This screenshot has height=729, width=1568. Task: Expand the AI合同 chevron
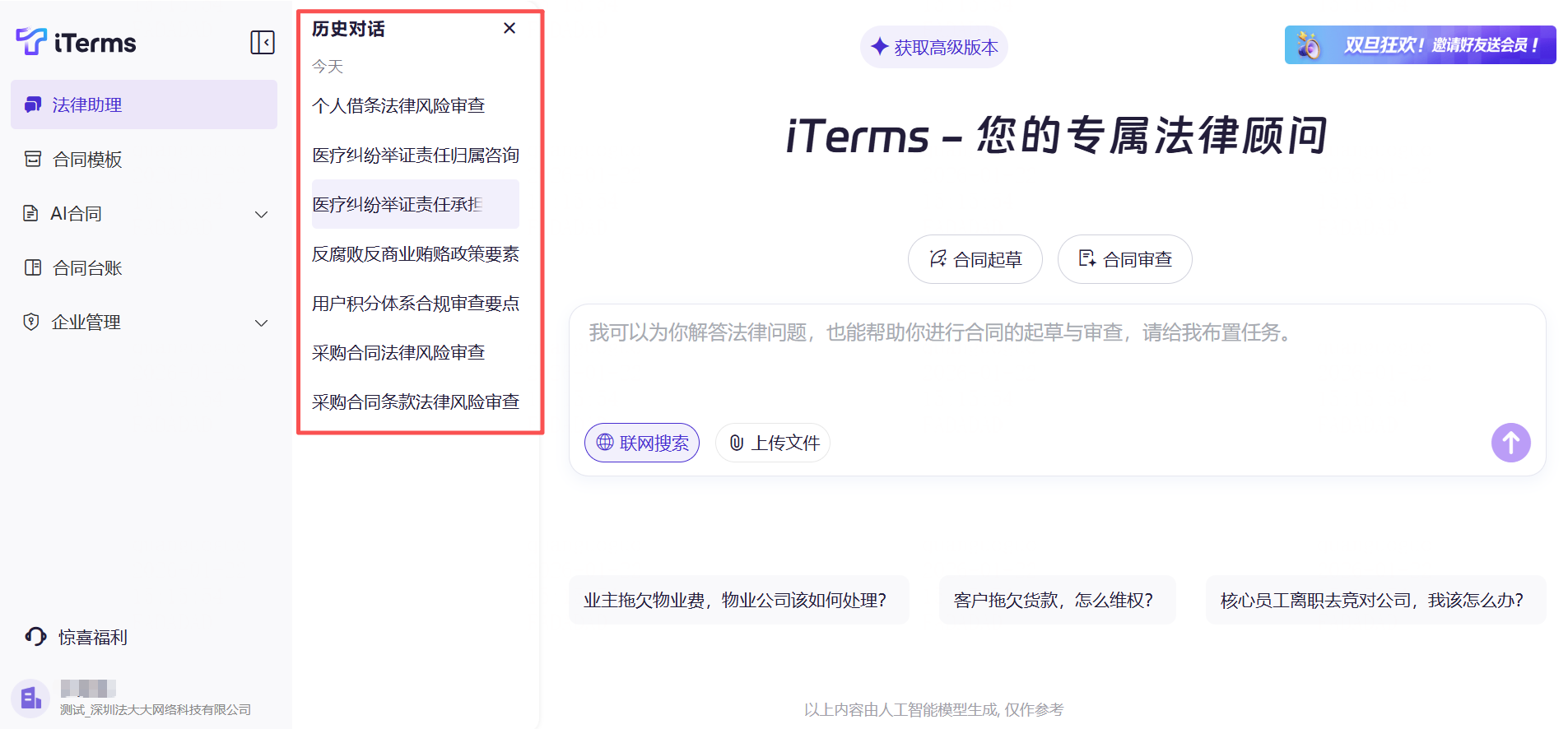point(262,215)
